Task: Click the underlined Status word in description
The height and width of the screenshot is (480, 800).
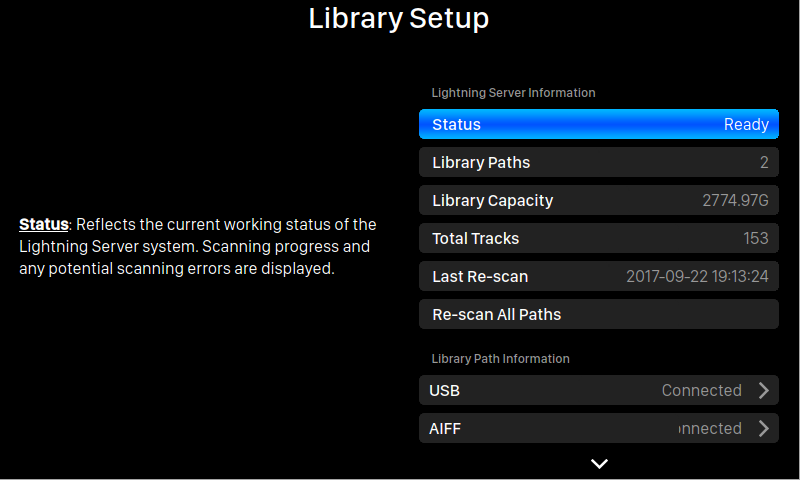Action: click(44, 224)
